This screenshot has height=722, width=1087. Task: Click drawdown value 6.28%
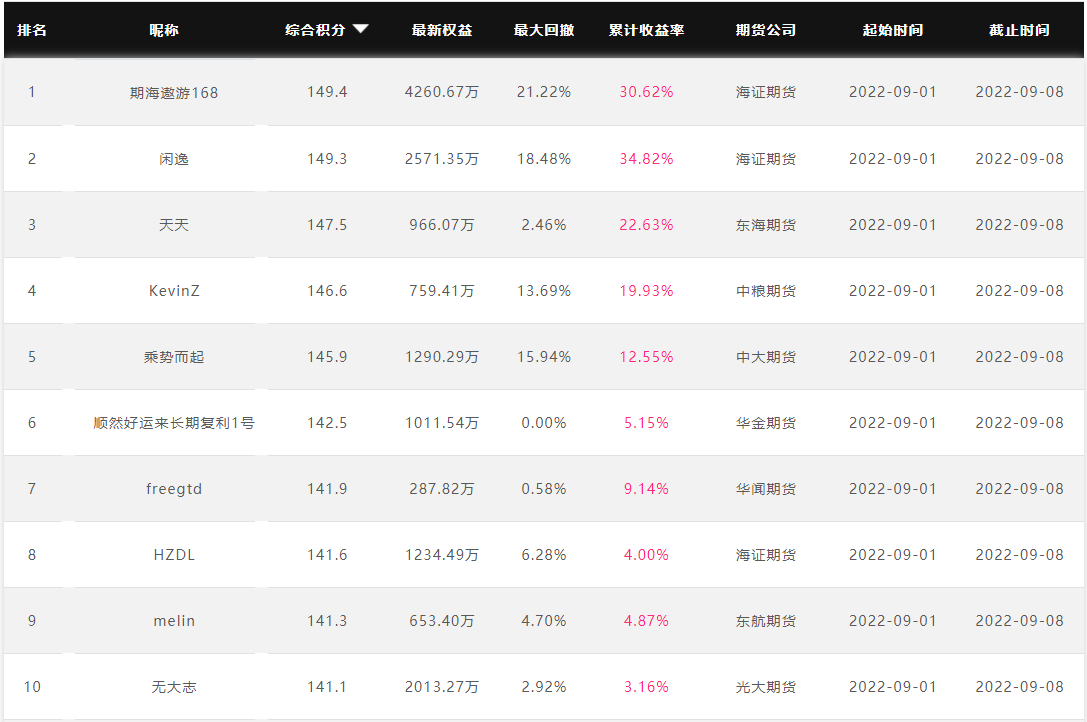pyautogui.click(x=544, y=554)
